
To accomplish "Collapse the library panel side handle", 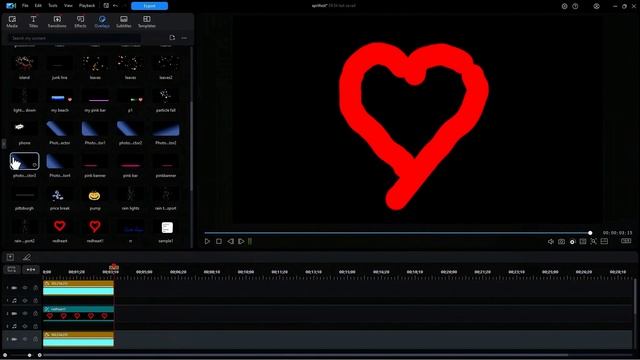I will (x=4, y=143).
